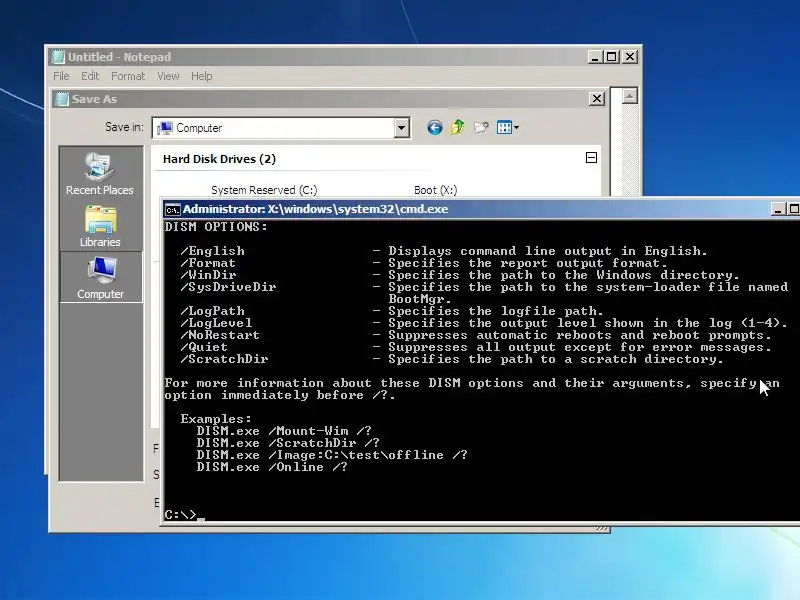This screenshot has height=600, width=800.
Task: Open the cmd.exe system menu icon
Action: coord(172,209)
